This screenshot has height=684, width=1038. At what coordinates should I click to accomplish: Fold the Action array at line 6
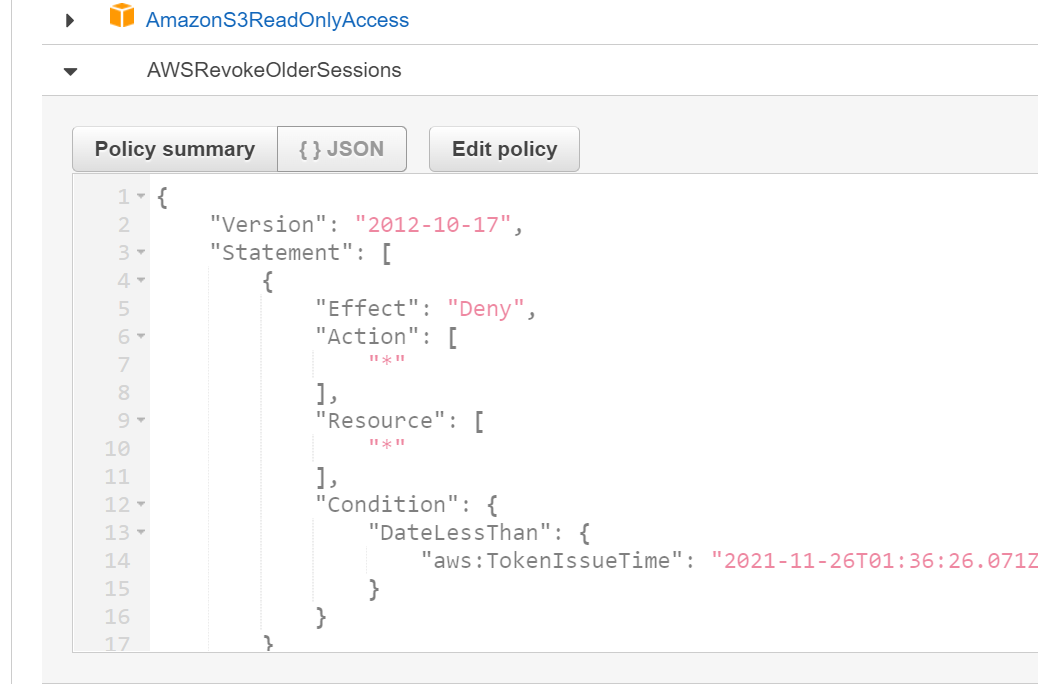(141, 336)
